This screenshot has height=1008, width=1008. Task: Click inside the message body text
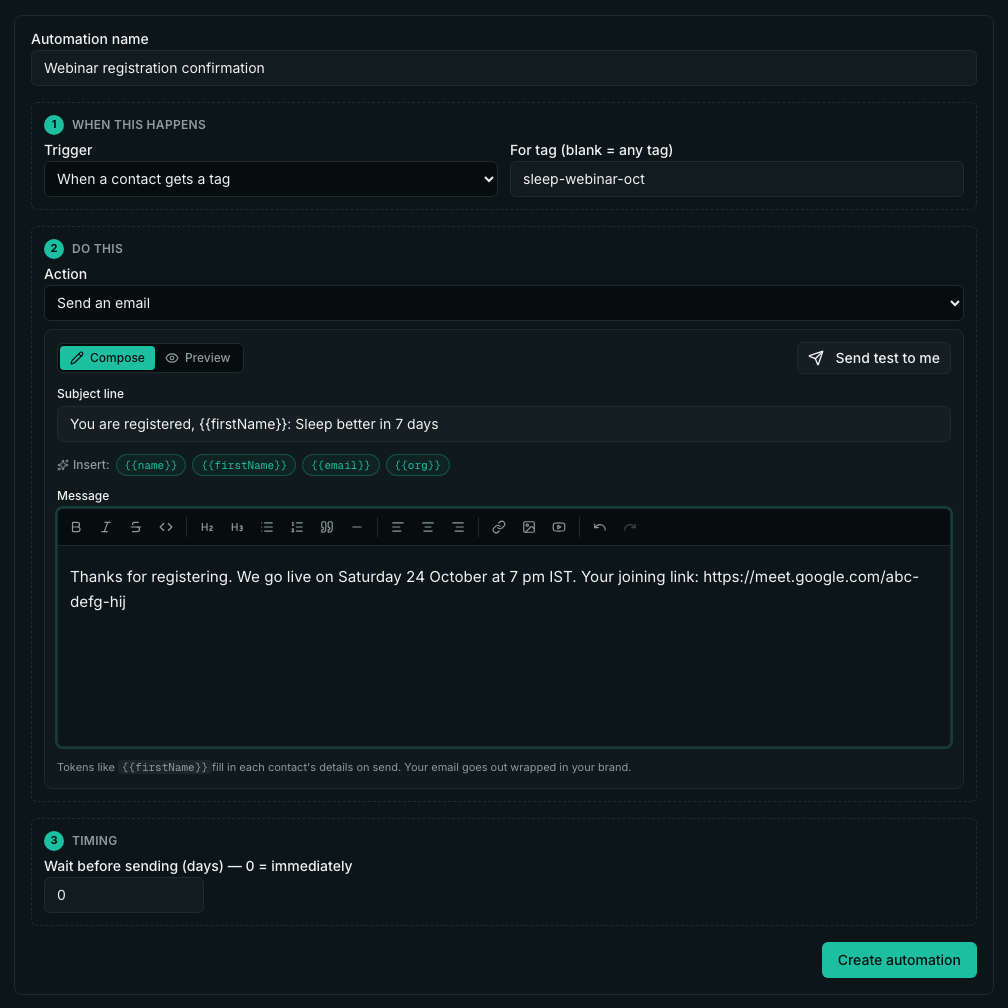[504, 646]
